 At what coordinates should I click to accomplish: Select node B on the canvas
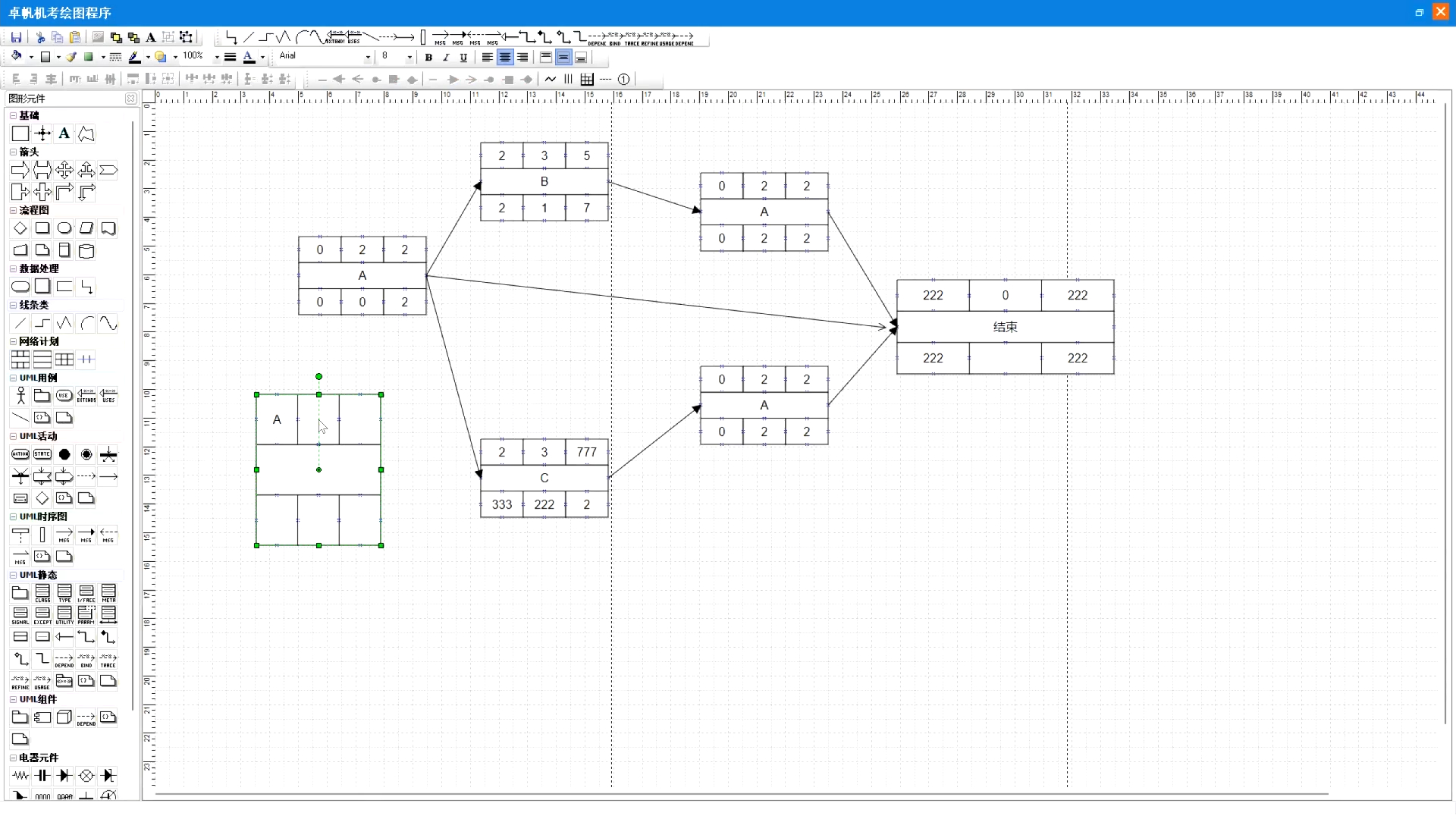[x=544, y=181]
